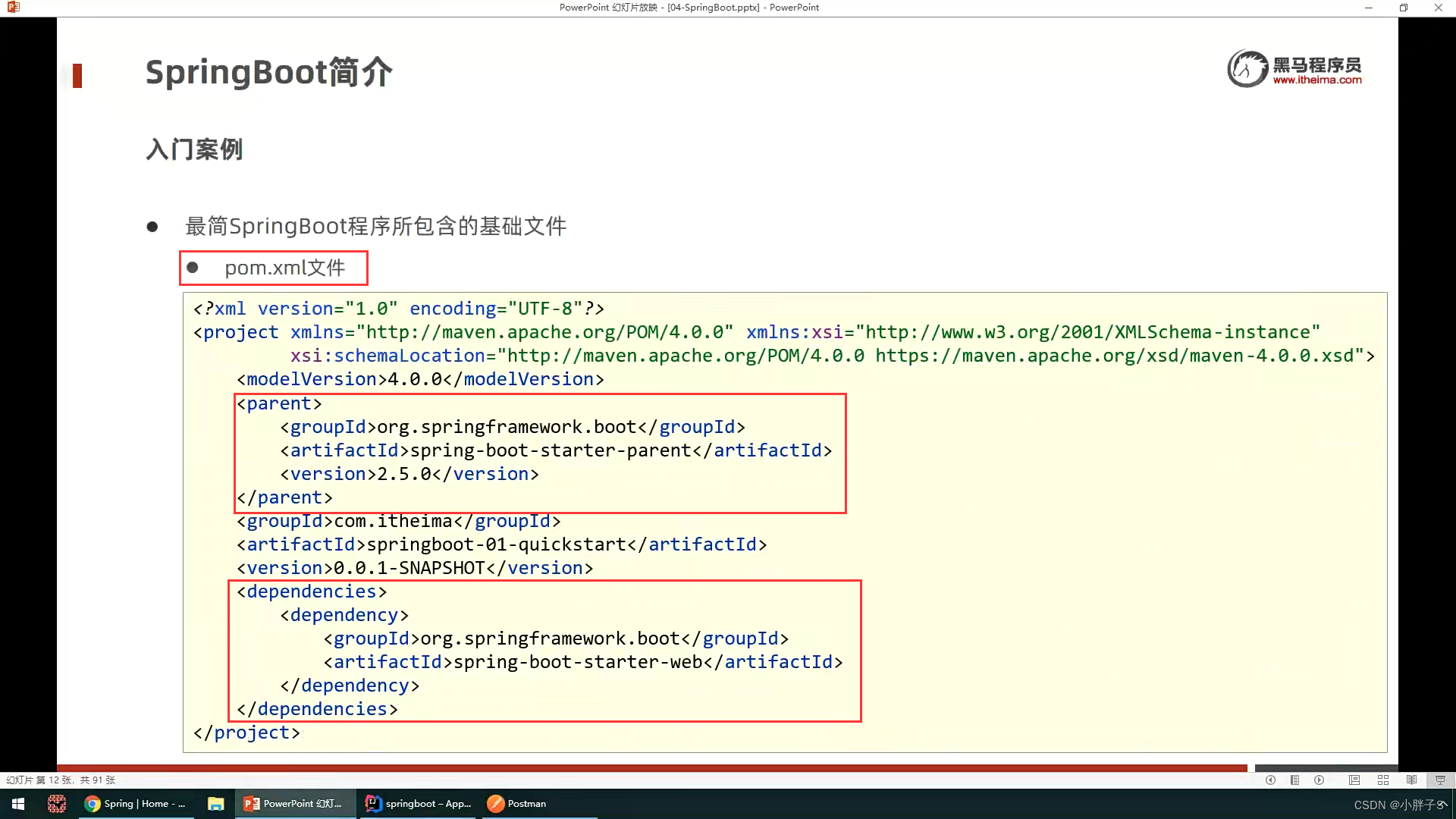Click the slide count status text
1456x819 pixels.
(x=61, y=780)
